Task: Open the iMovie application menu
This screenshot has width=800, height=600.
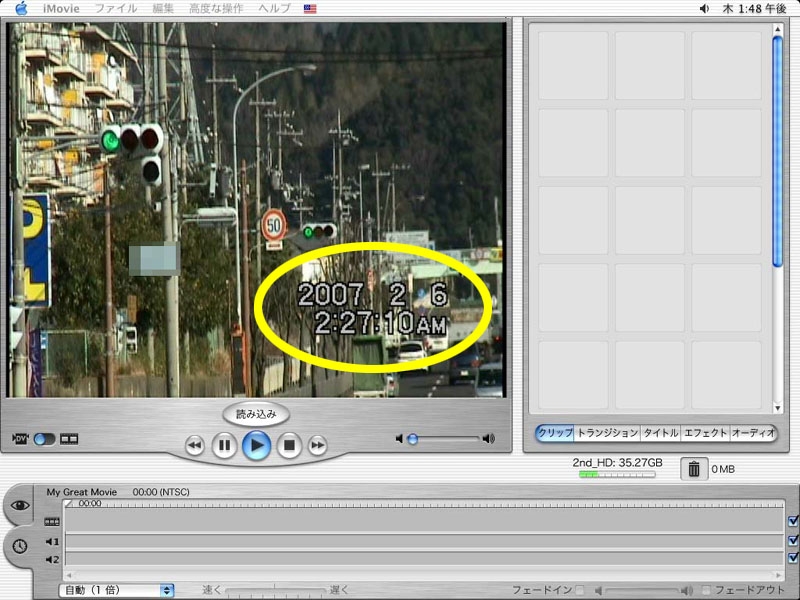Action: tap(61, 8)
